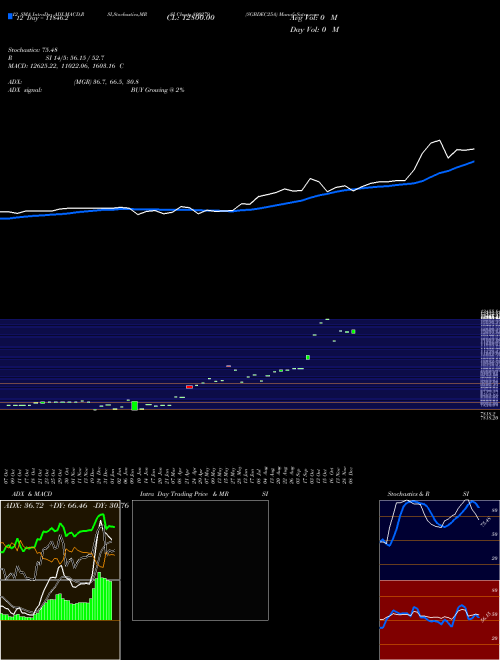500x660 pixels.
Task: Click the 'SI 14/3: 36.15 / 52.7' reading
Action: pos(75,58)
